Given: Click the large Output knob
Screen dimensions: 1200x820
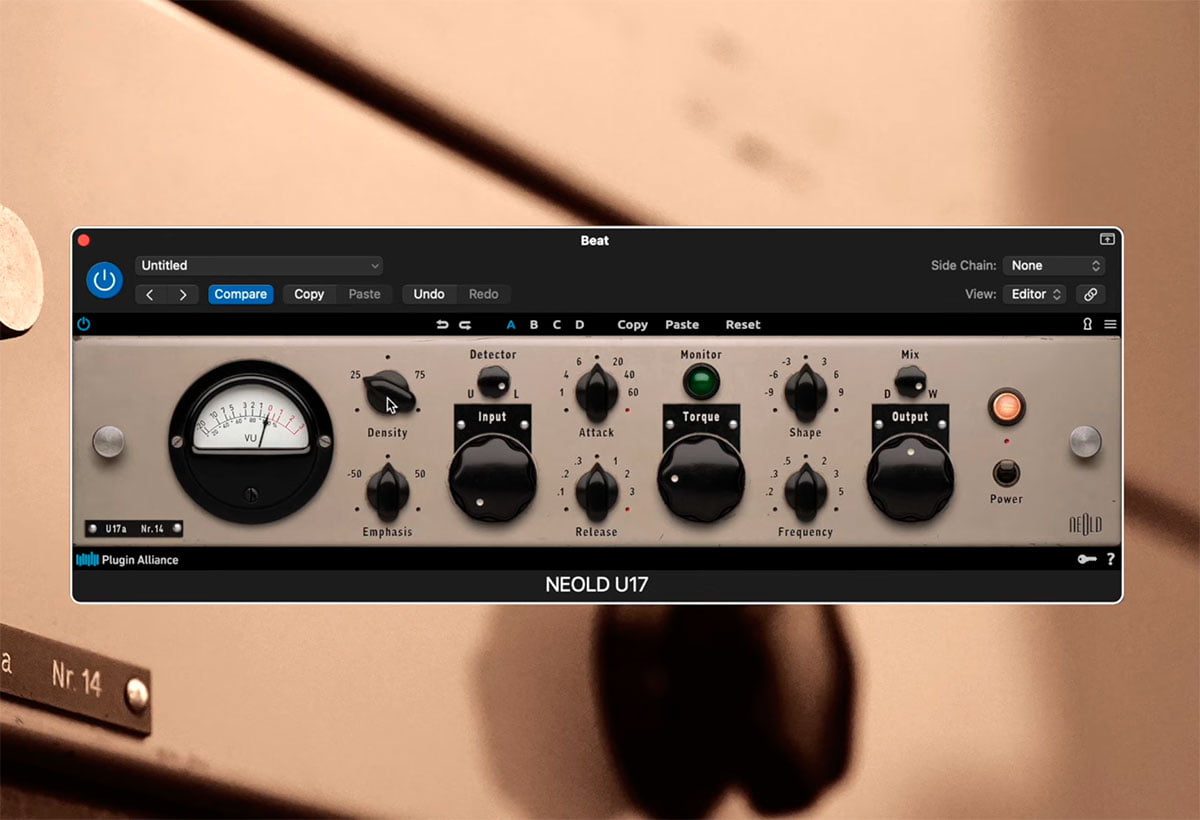Looking at the screenshot, I should [910, 477].
